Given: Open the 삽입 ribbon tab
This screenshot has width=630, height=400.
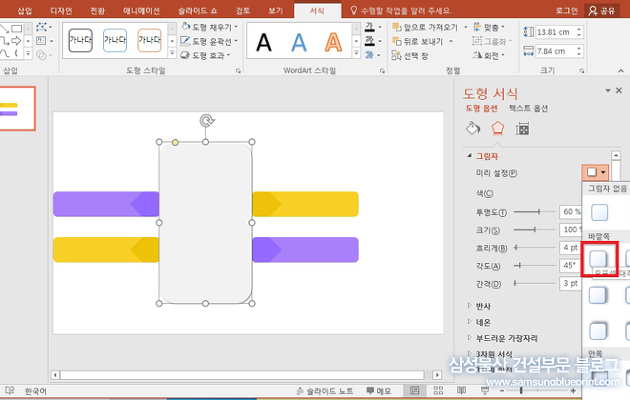Looking at the screenshot, I should point(25,11).
